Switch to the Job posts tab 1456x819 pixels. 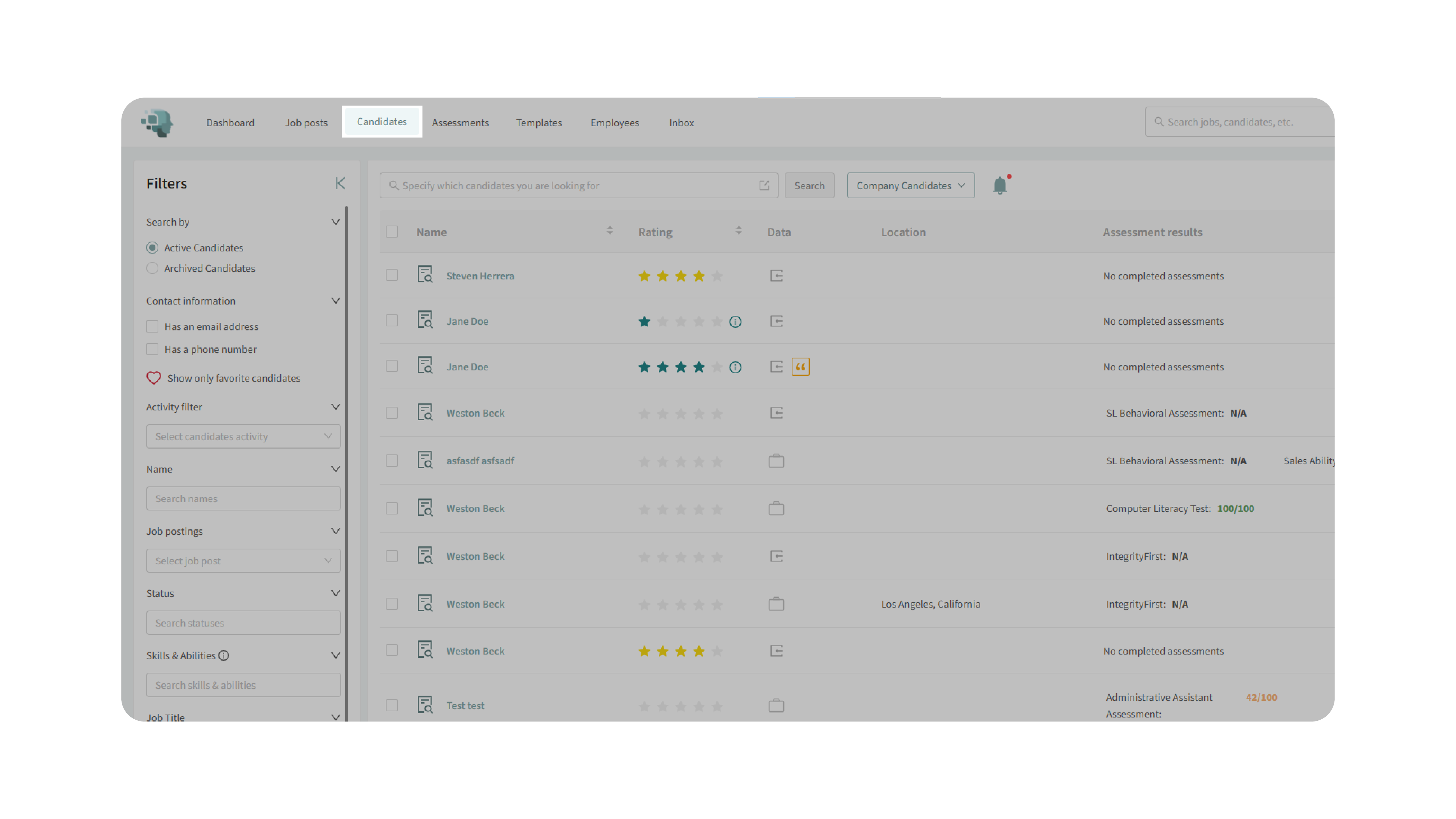pos(306,123)
